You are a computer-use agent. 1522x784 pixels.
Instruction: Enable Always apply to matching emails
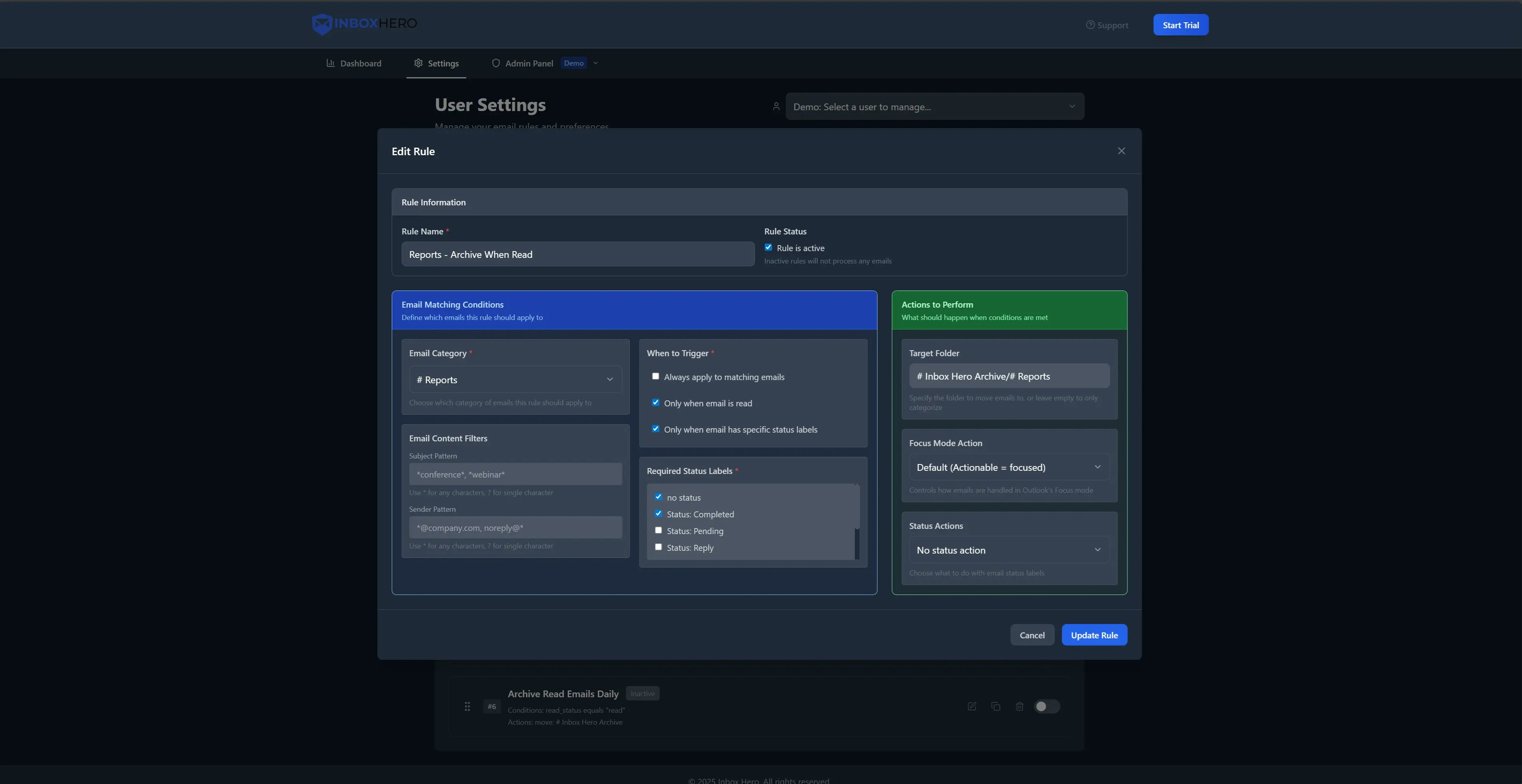coord(655,376)
